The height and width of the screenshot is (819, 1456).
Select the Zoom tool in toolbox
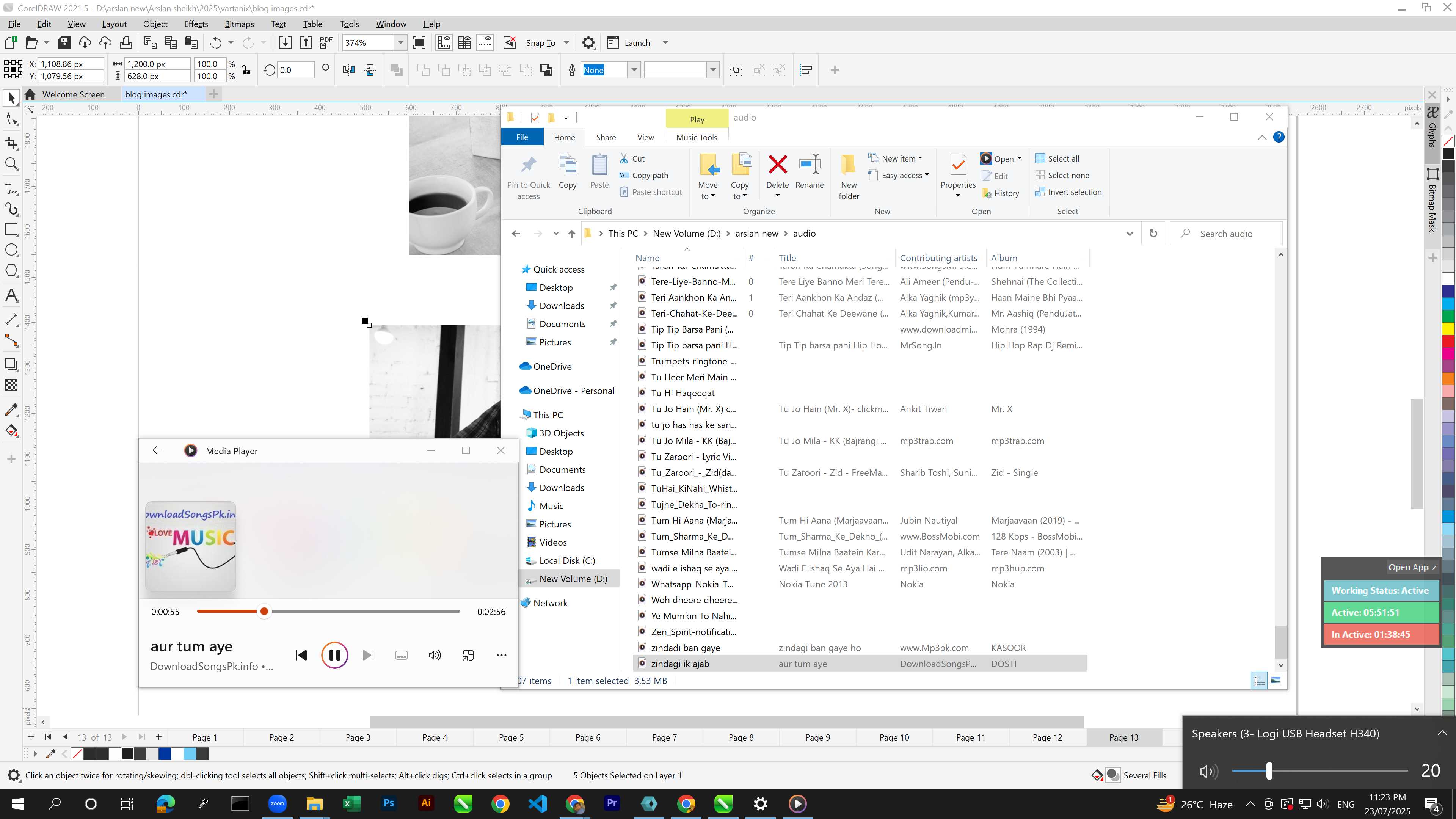[11, 165]
